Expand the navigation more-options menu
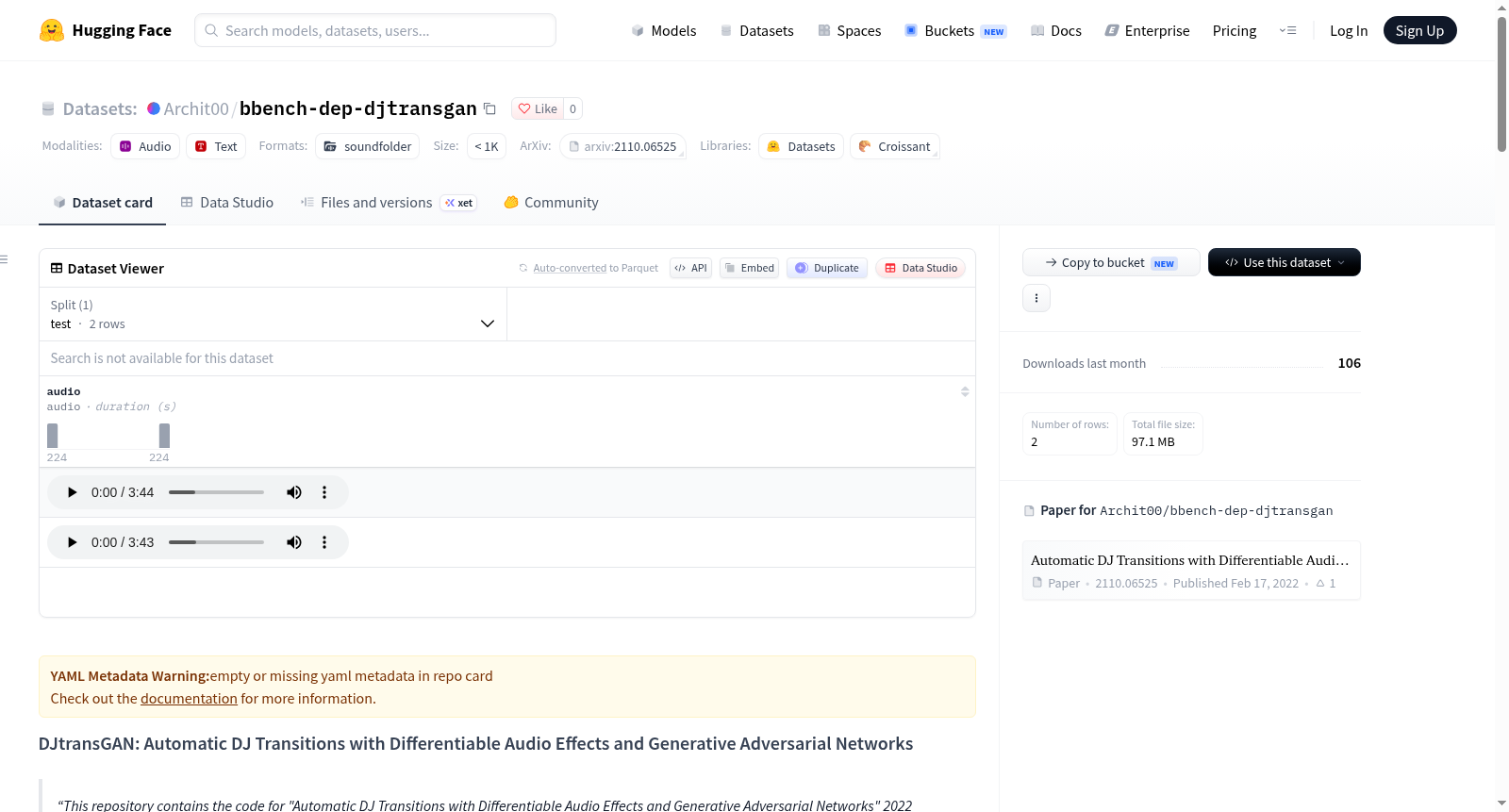The width and height of the screenshot is (1509, 812). [x=1287, y=30]
